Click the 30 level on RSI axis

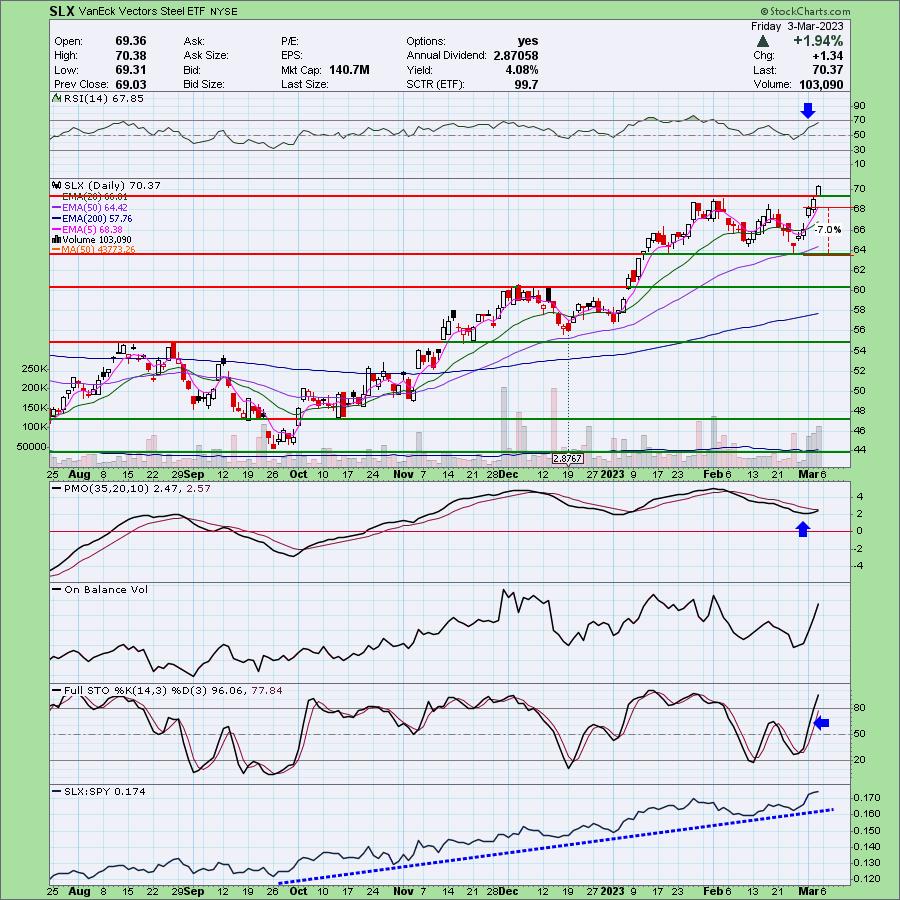coord(860,149)
